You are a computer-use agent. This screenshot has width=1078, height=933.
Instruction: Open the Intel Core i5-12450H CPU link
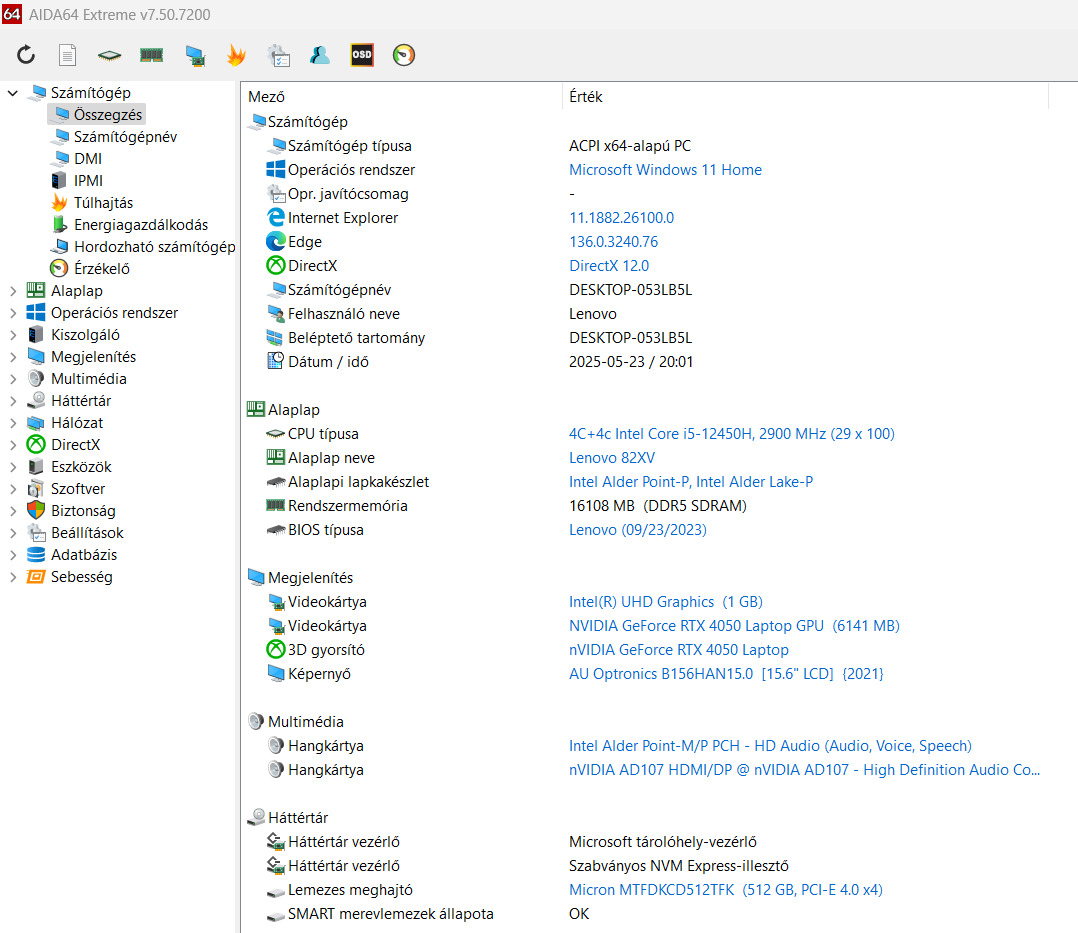pyautogui.click(x=732, y=434)
